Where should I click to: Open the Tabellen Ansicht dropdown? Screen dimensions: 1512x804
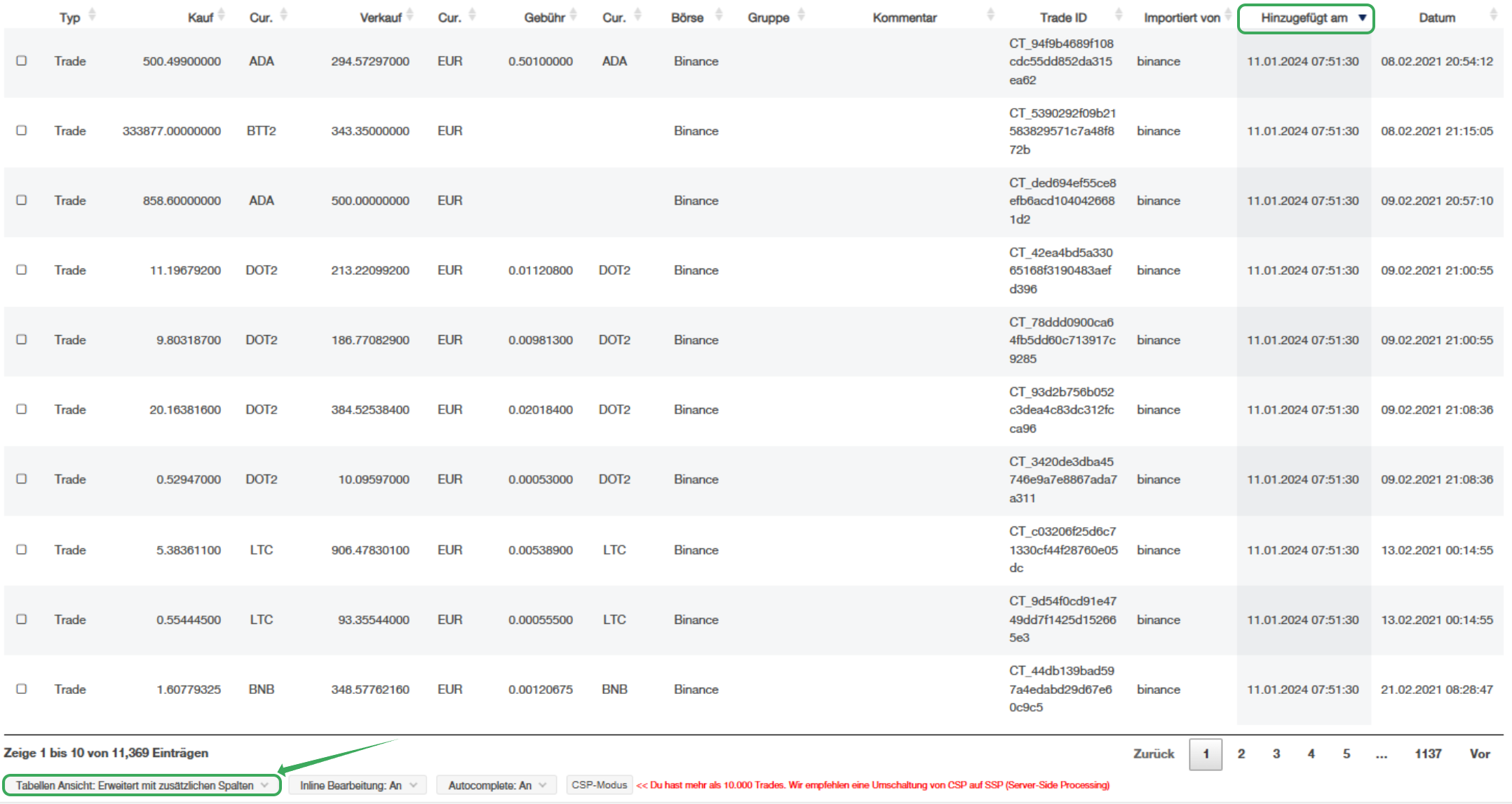pos(142,785)
